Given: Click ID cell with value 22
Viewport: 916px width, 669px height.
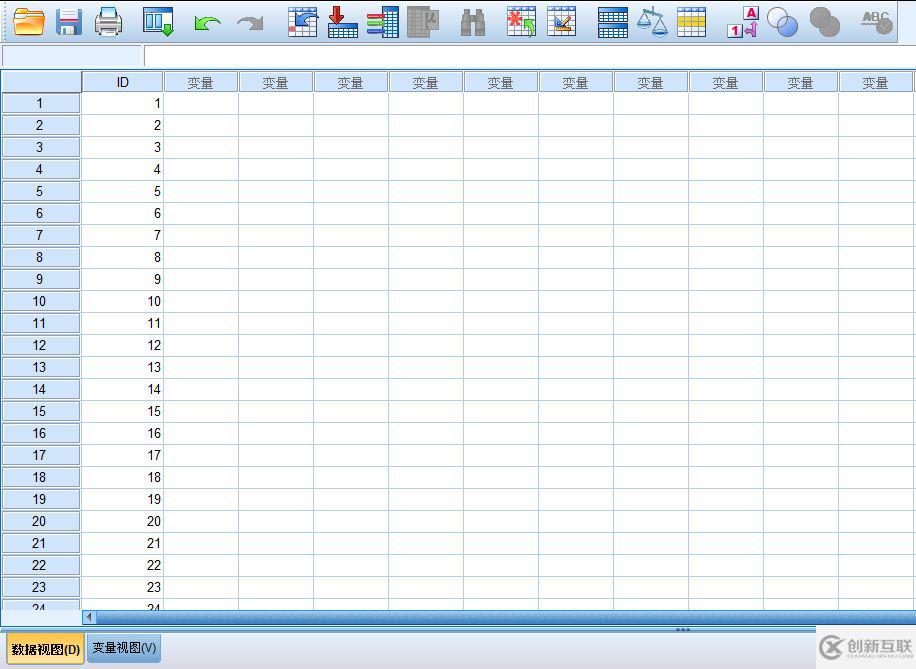Looking at the screenshot, I should click(122, 566).
